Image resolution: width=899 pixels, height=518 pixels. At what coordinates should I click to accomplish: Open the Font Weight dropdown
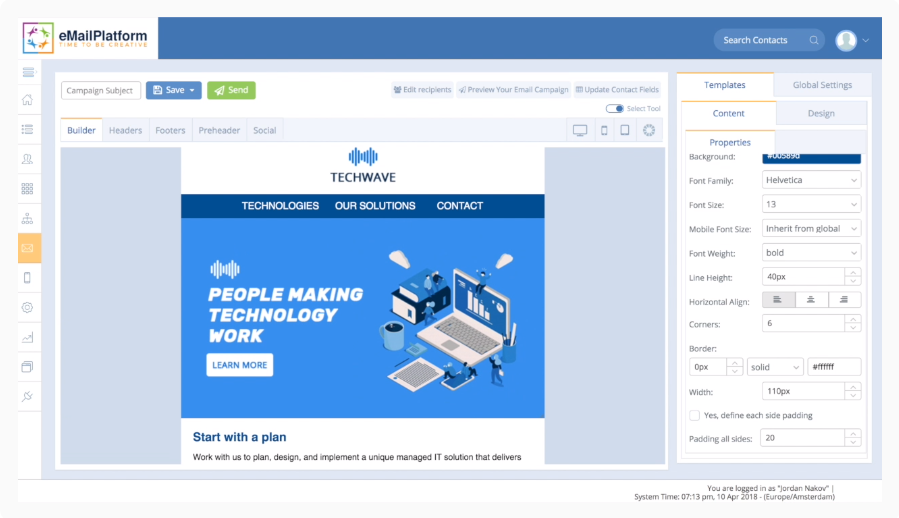pos(811,252)
